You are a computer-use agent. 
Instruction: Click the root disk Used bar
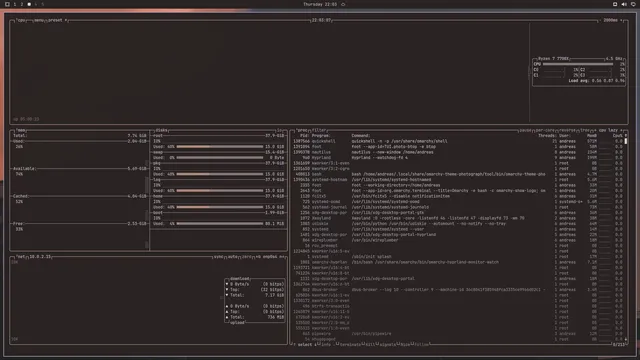tap(220, 147)
